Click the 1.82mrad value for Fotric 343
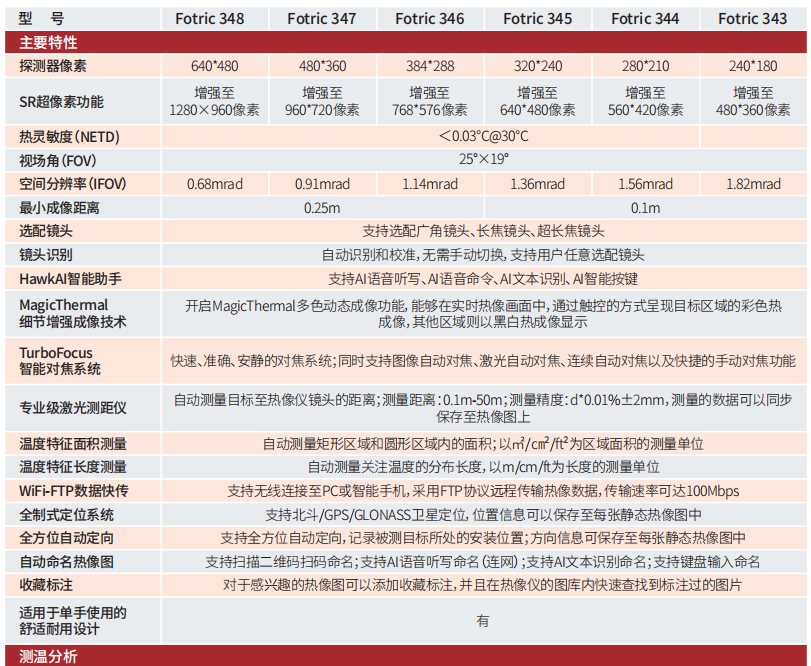 point(753,184)
